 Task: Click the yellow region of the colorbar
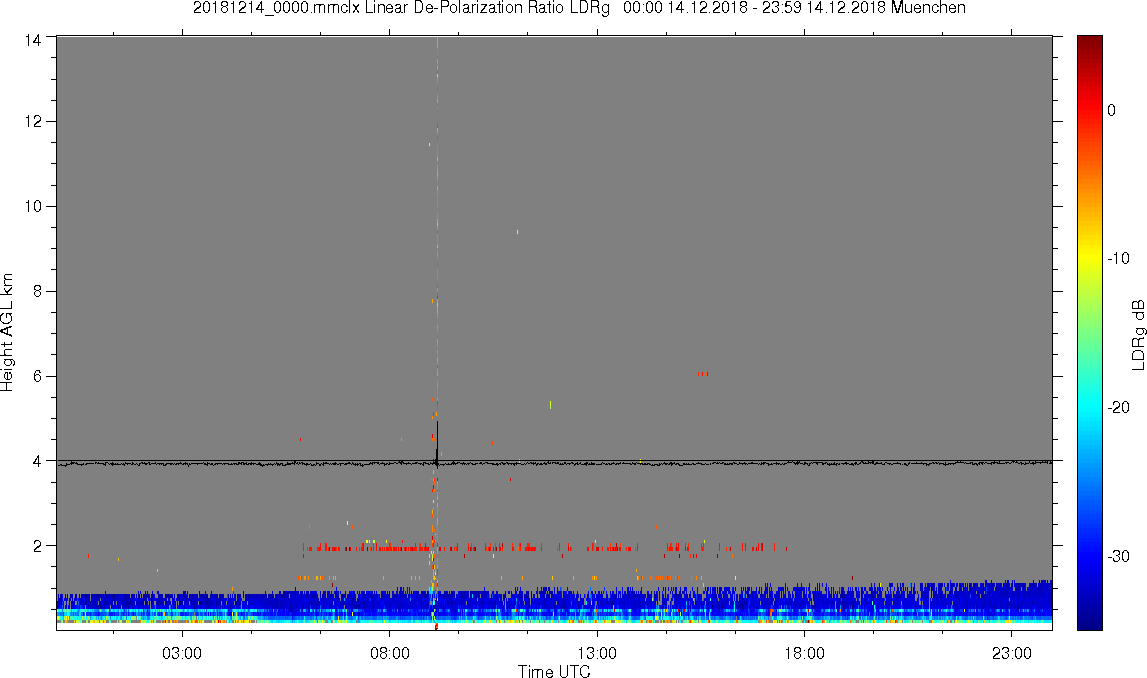coord(1090,254)
